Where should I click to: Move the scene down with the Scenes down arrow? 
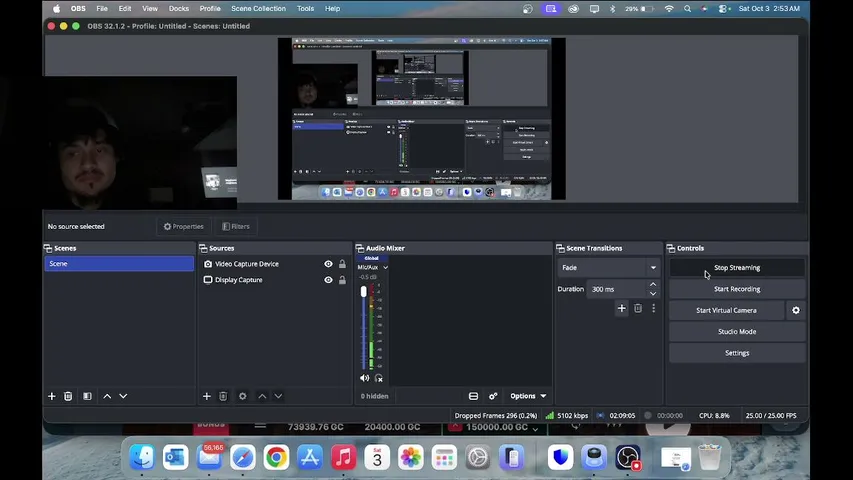pos(123,396)
